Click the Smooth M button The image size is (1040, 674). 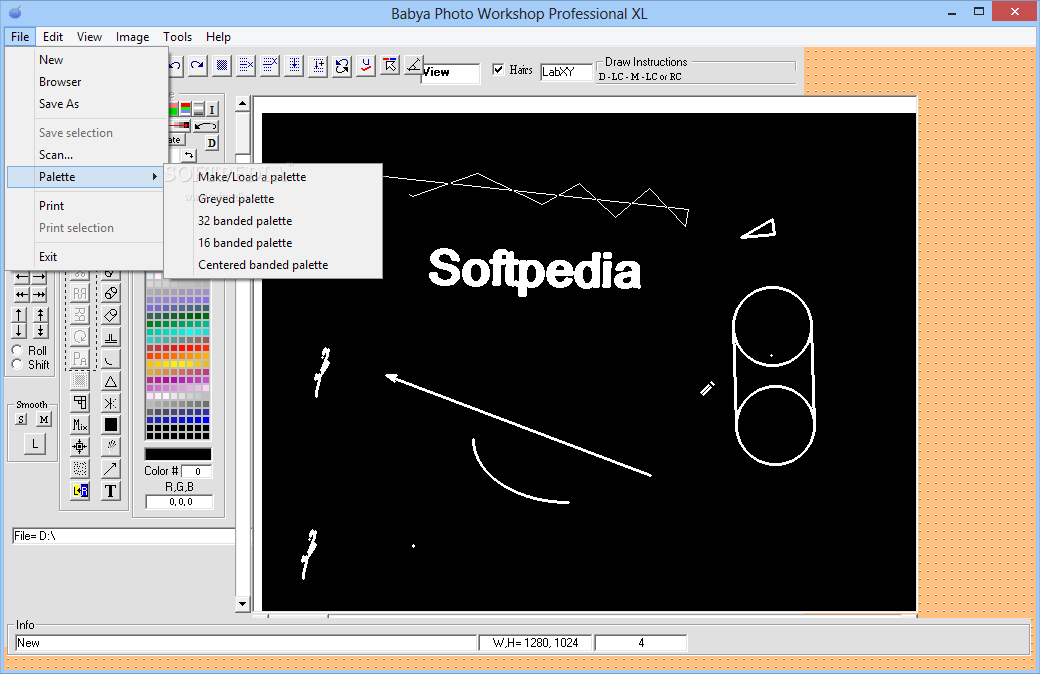click(x=44, y=419)
